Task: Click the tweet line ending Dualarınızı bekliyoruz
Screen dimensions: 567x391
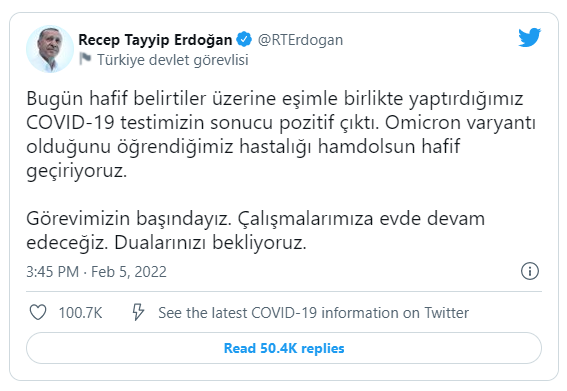Action: pyautogui.click(x=166, y=243)
